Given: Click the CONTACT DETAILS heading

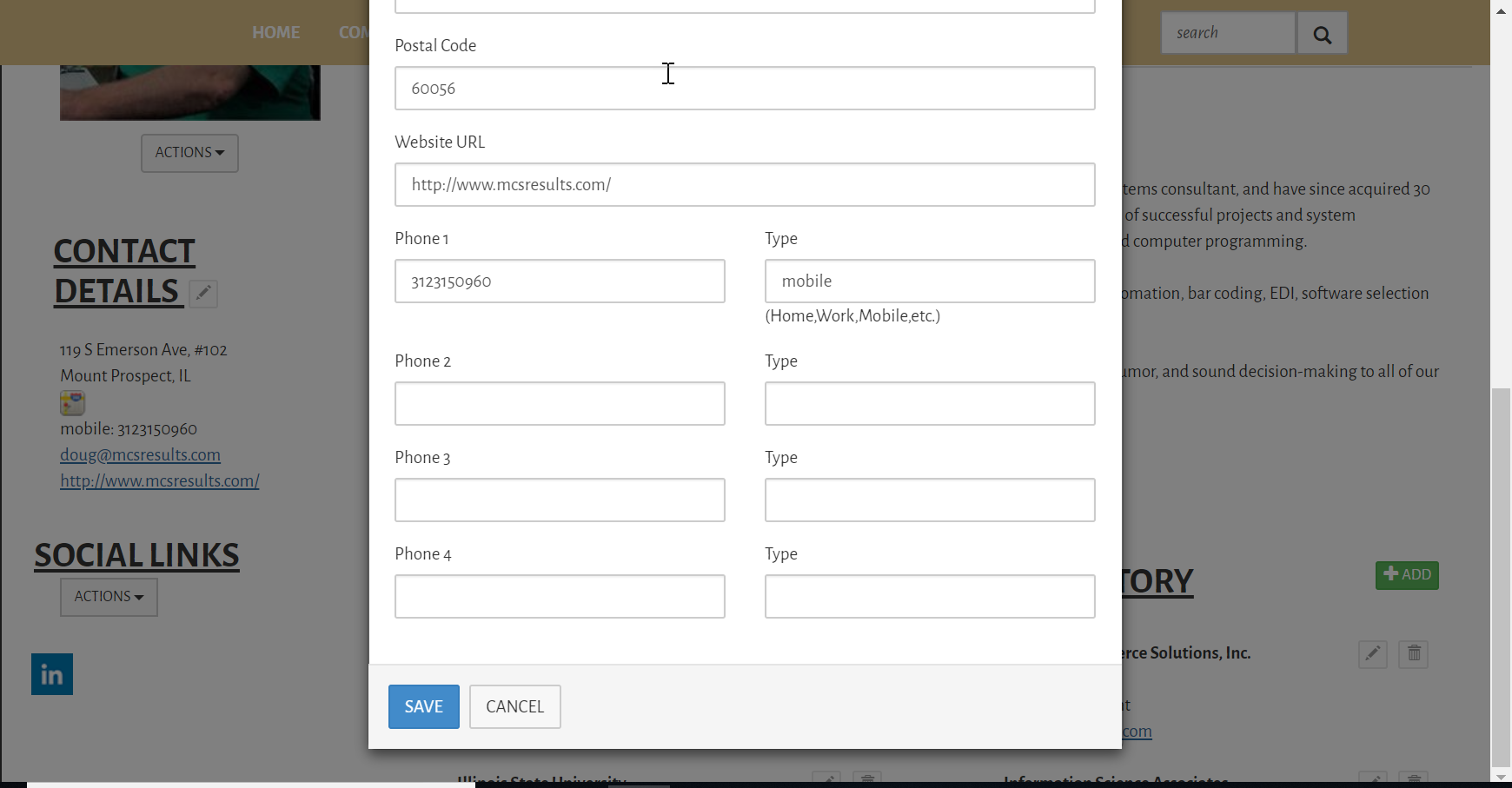Looking at the screenshot, I should tap(124, 271).
